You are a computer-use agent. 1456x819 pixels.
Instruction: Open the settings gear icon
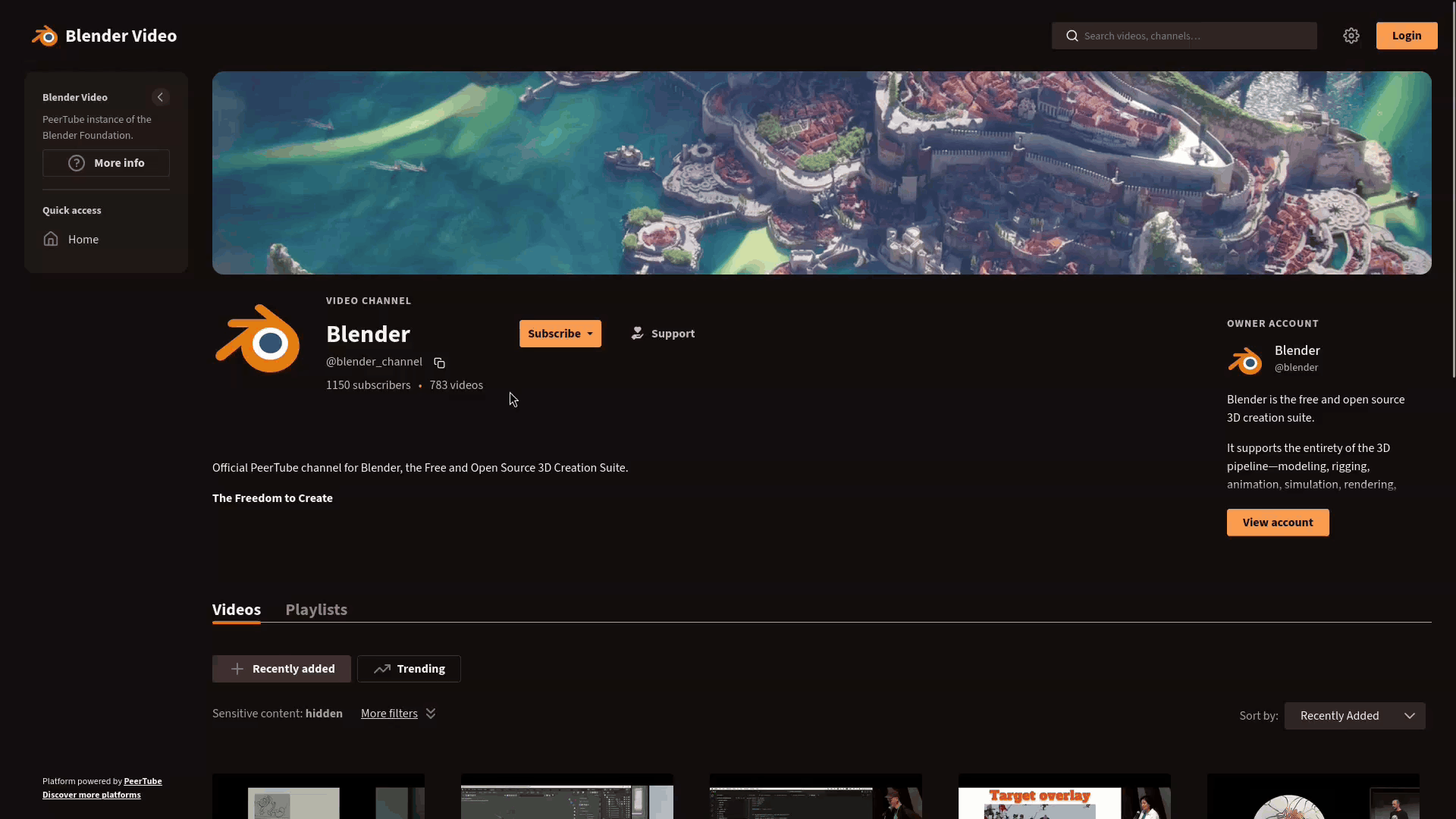[x=1351, y=36]
